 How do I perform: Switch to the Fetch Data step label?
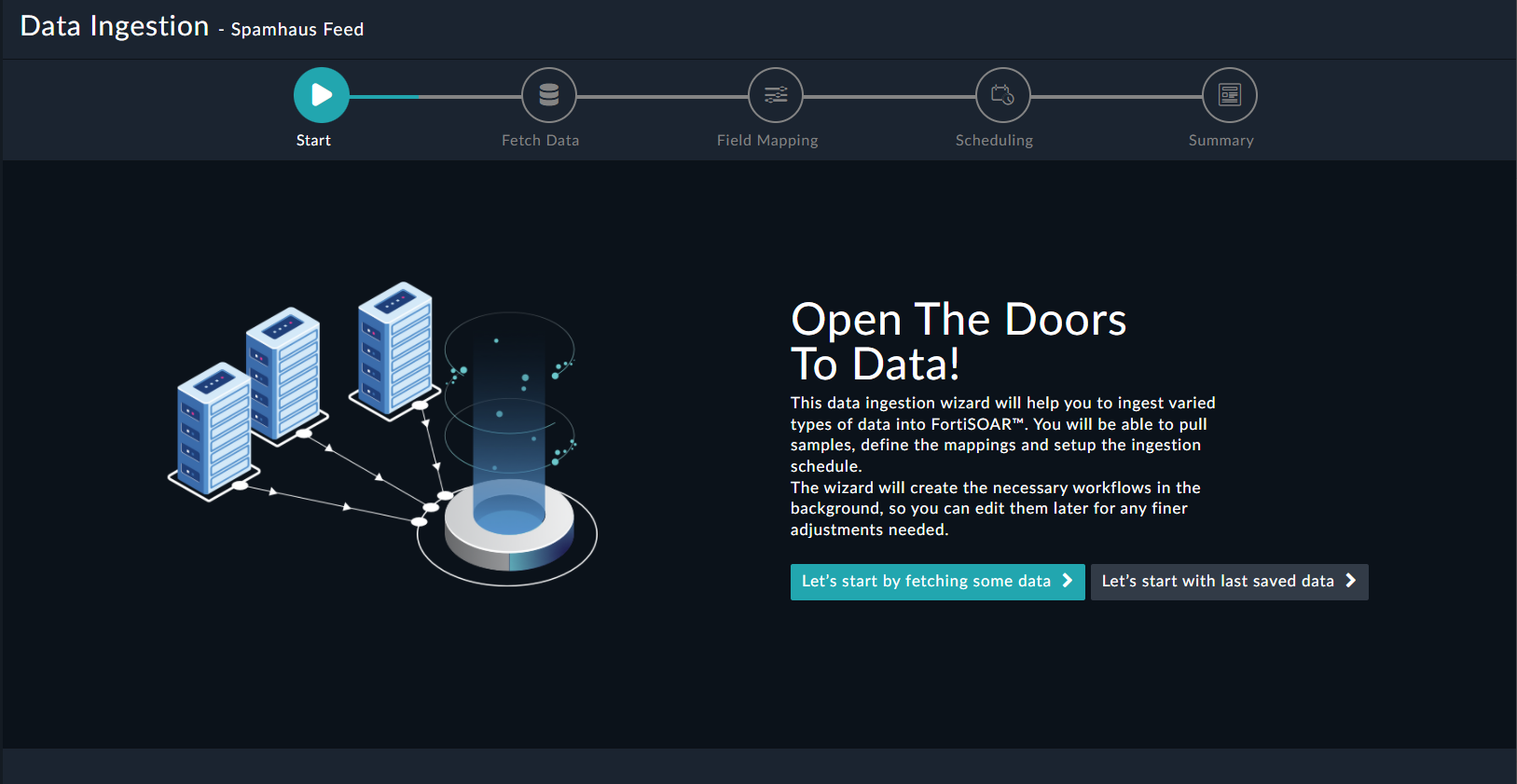click(540, 141)
